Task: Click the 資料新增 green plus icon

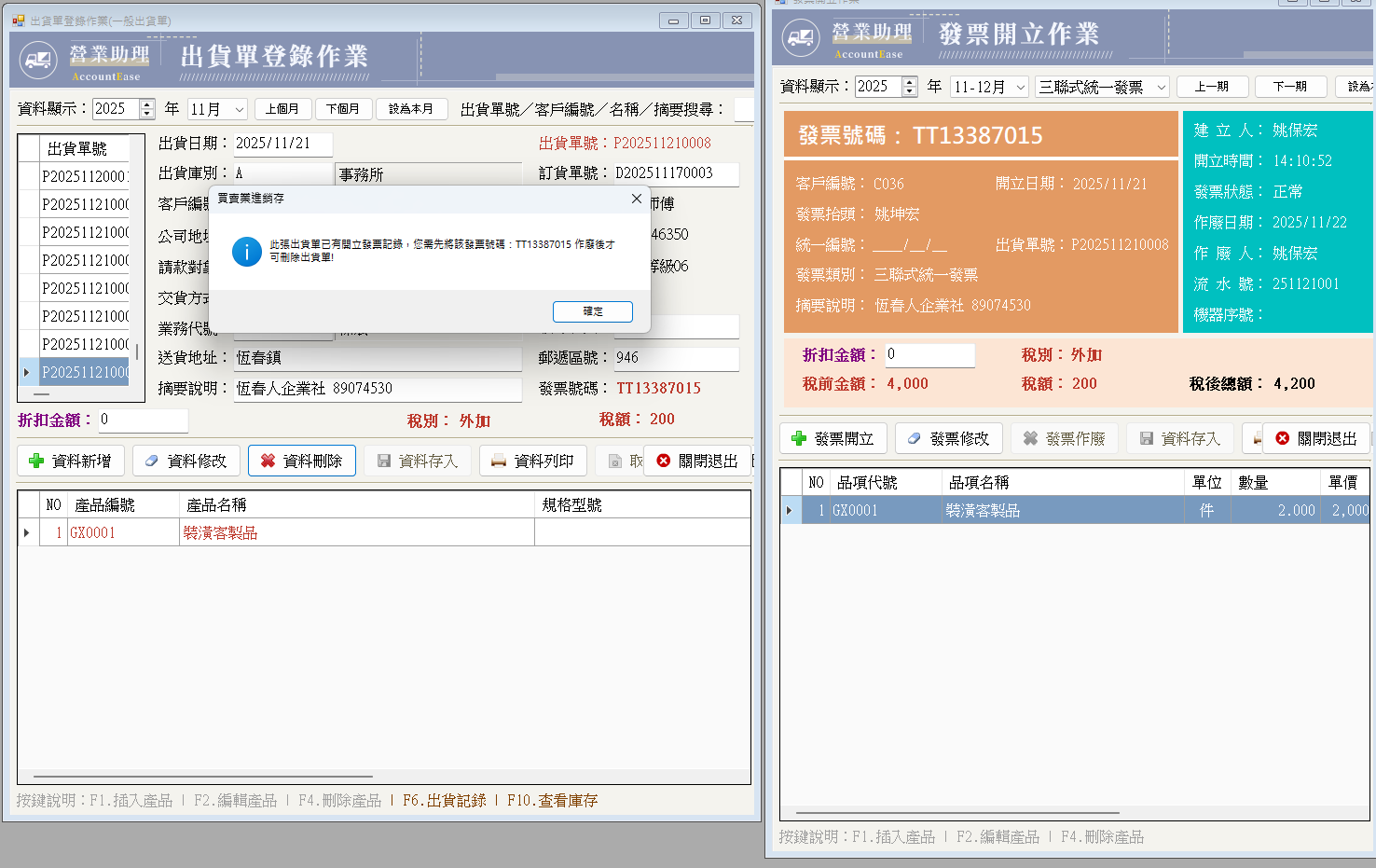Action: tap(38, 460)
